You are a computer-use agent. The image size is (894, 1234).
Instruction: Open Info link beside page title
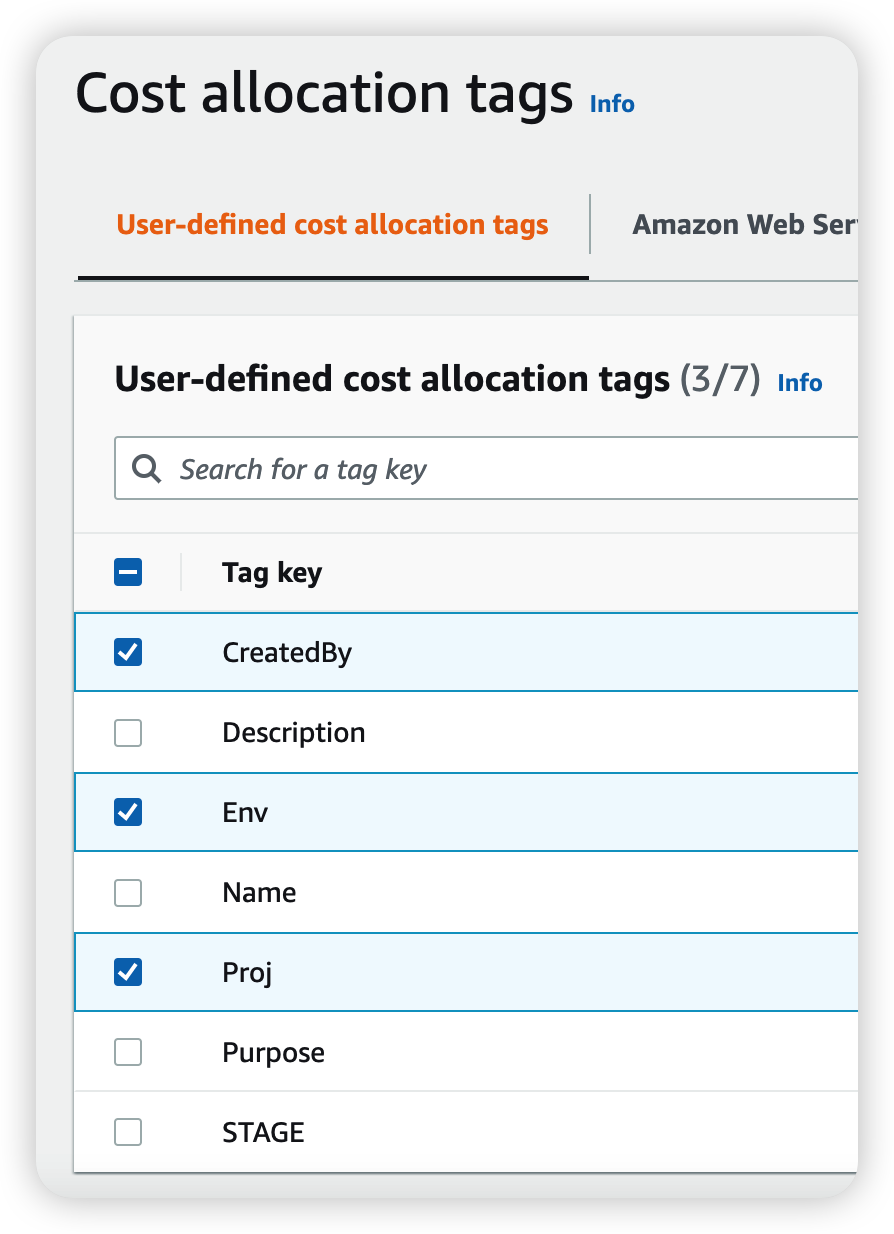(x=612, y=104)
